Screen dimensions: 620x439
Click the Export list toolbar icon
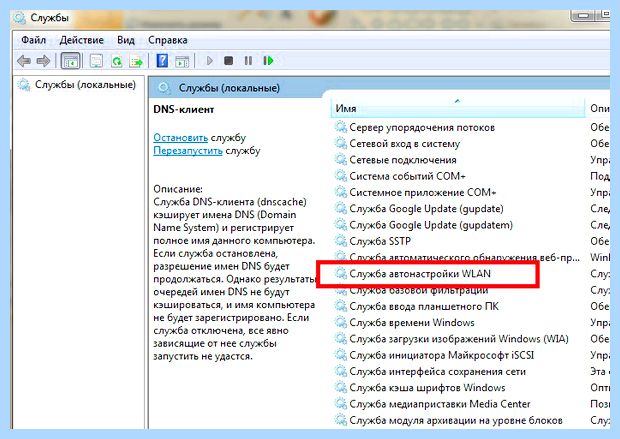point(136,61)
